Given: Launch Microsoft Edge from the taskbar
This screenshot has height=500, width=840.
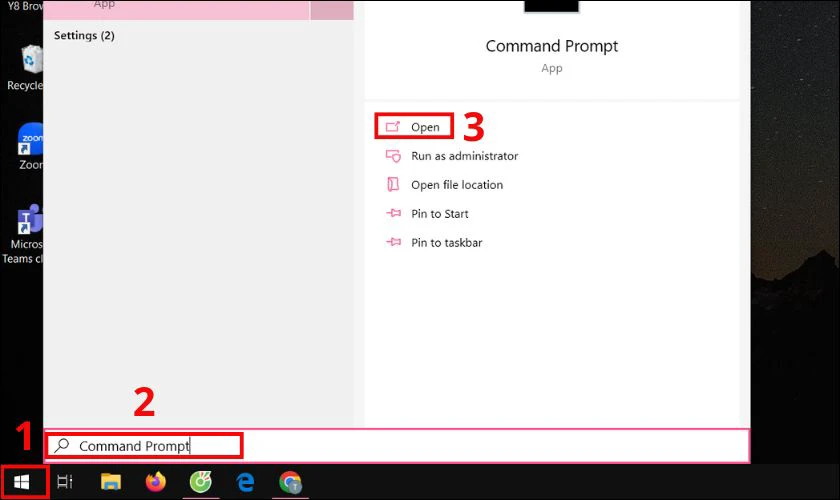Looking at the screenshot, I should click(245, 482).
